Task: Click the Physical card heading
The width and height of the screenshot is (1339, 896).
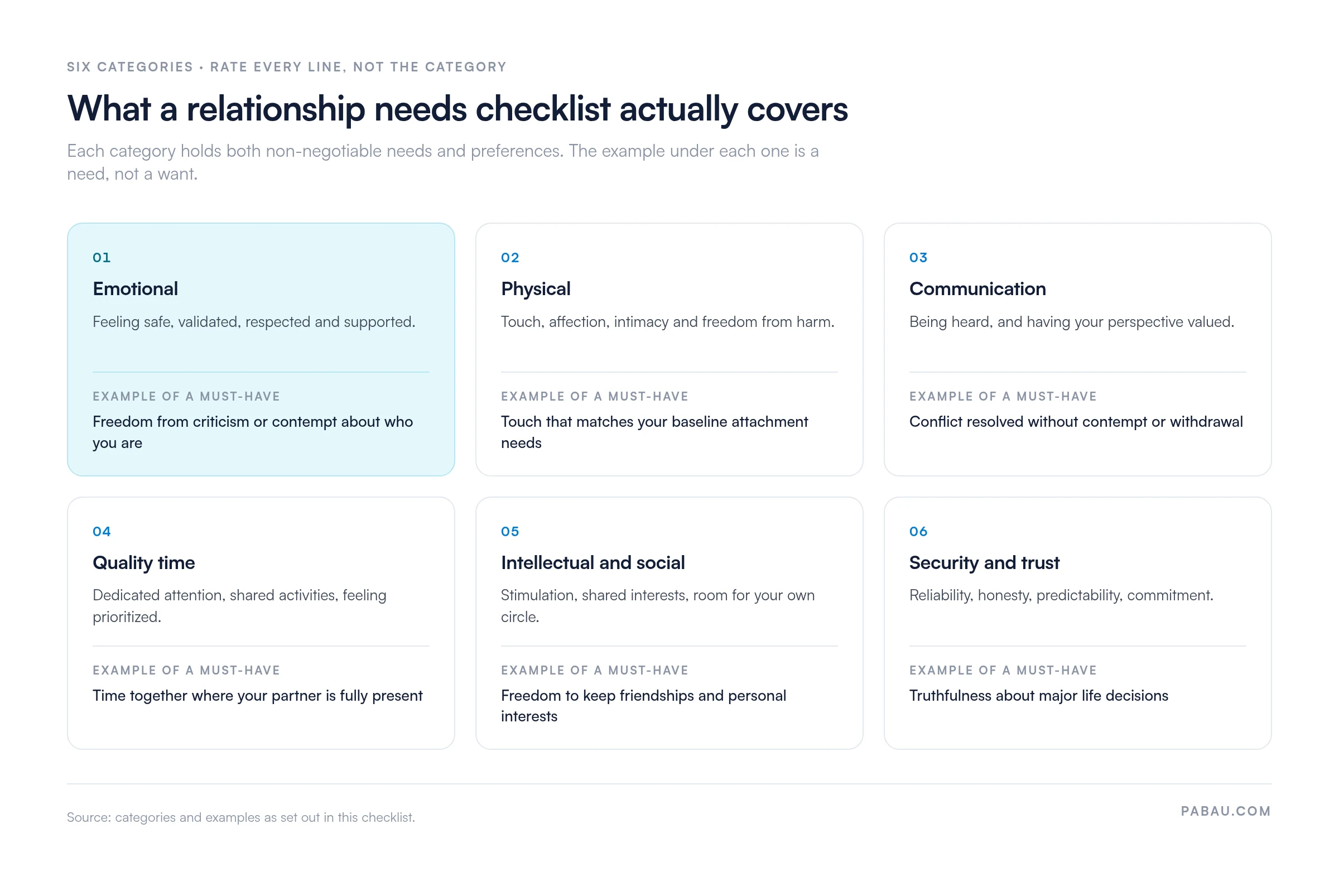Action: (536, 288)
